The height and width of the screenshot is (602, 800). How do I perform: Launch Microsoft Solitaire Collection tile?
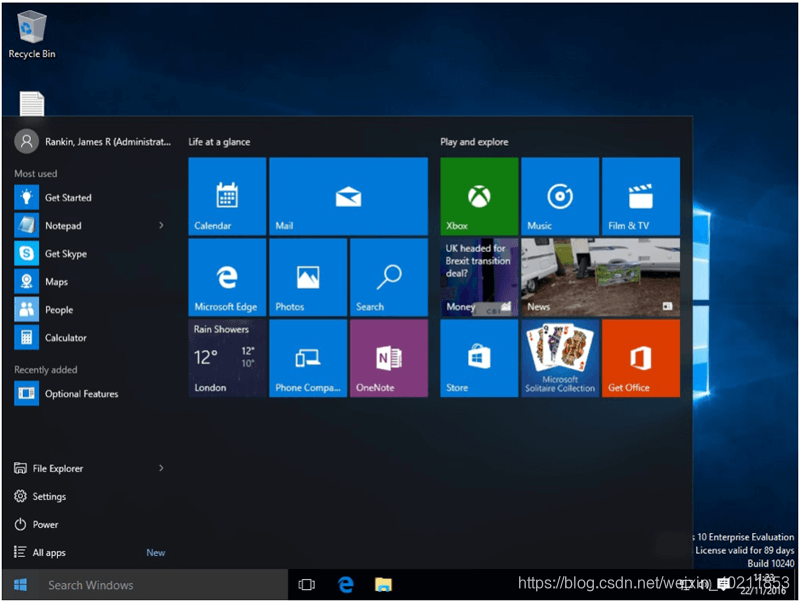click(x=560, y=358)
